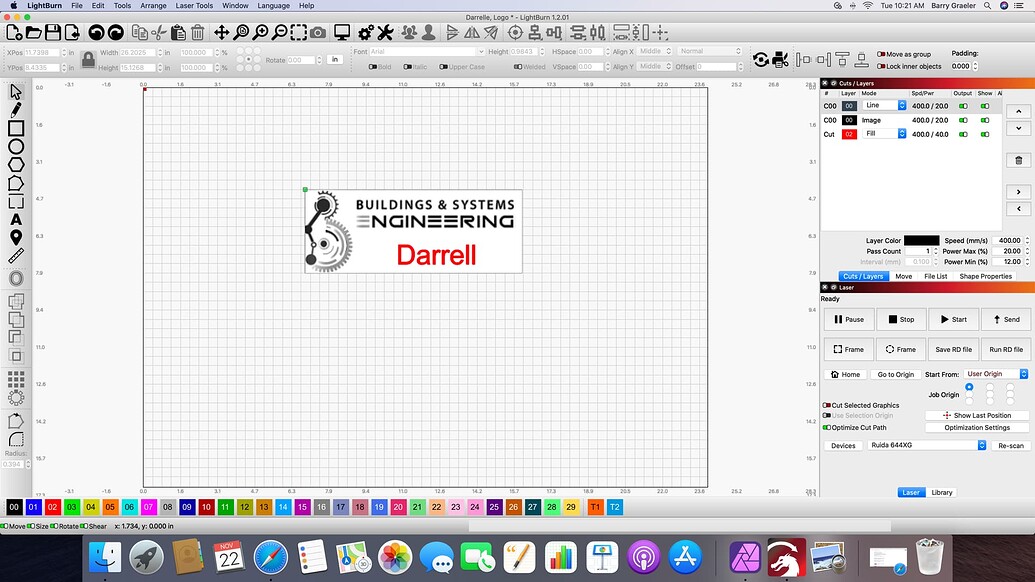Image resolution: width=1035 pixels, height=582 pixels.
Task: Open the Fill mode dropdown
Action: click(x=884, y=134)
